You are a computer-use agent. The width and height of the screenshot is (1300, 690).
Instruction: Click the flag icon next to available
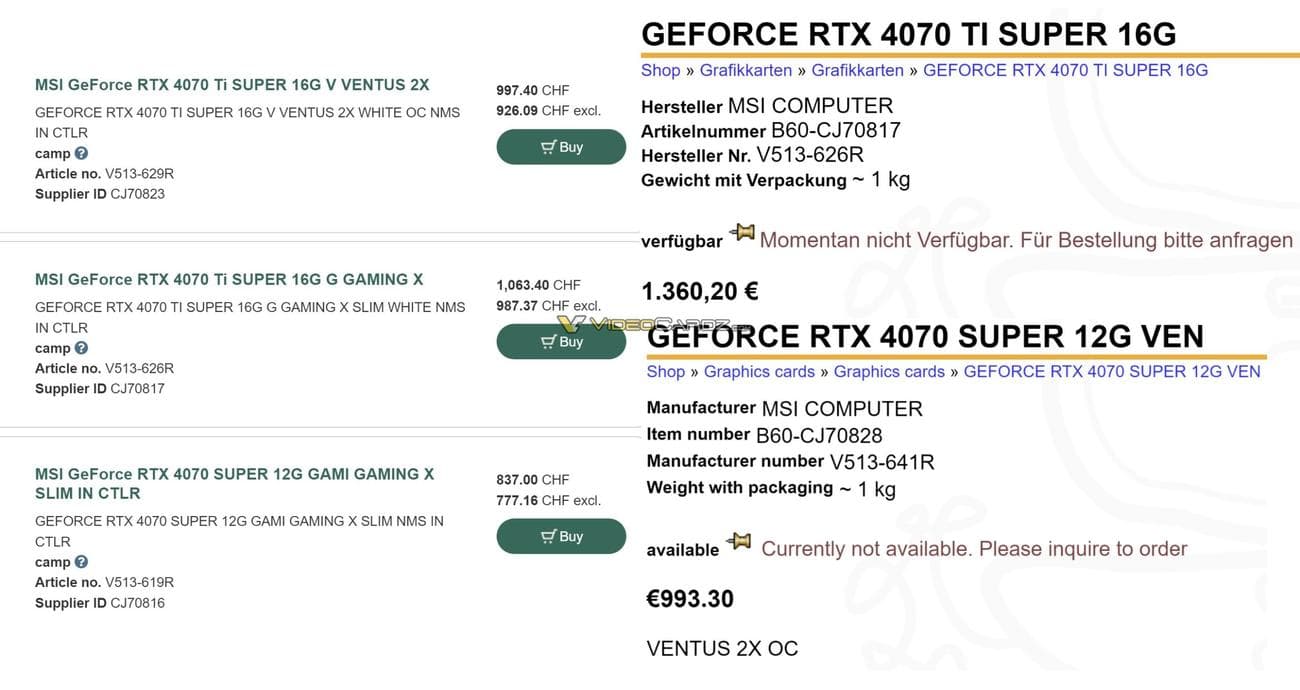click(x=739, y=539)
